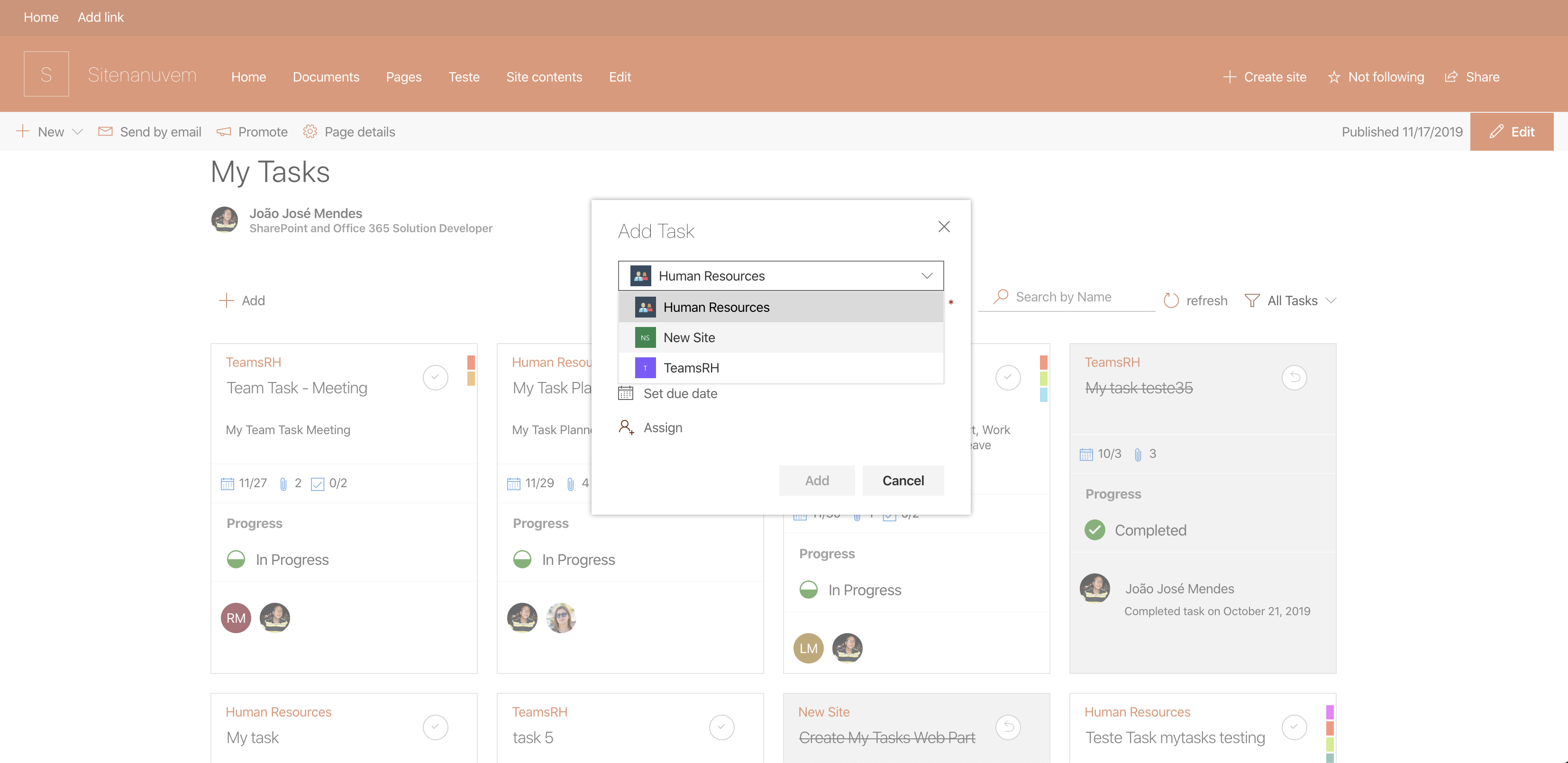
Task: Click Add button in Add Task dialog
Action: click(x=817, y=481)
